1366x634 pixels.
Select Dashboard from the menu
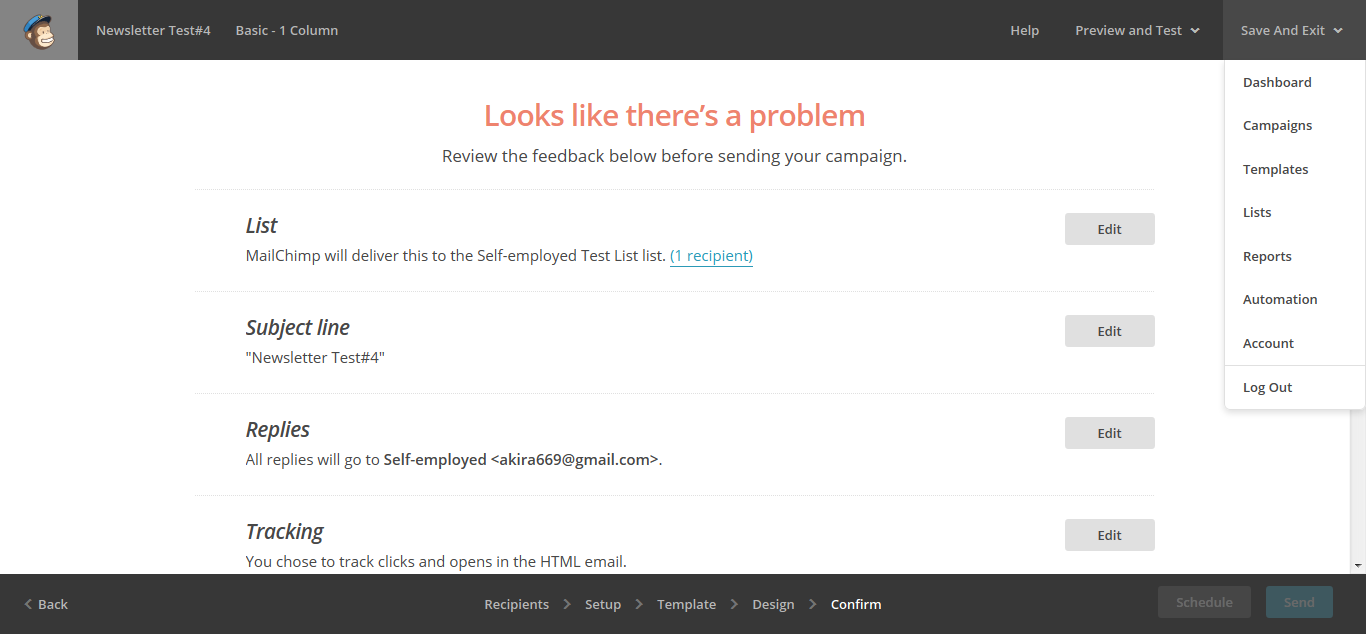pos(1277,83)
